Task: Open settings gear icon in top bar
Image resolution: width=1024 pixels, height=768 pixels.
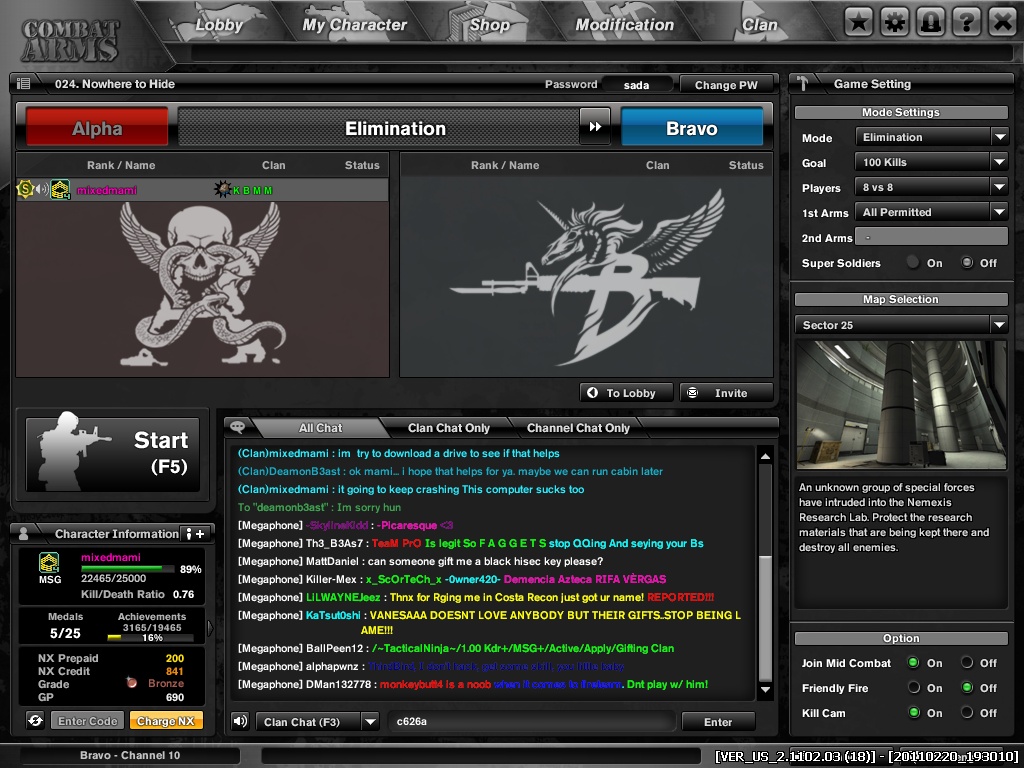Action: click(894, 23)
